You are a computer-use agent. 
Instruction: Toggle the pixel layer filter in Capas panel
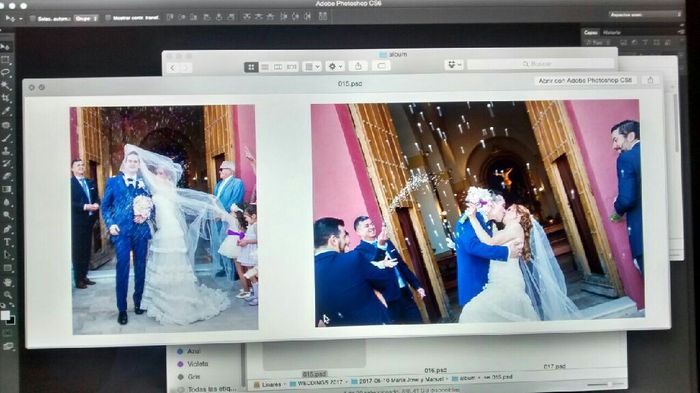623,42
